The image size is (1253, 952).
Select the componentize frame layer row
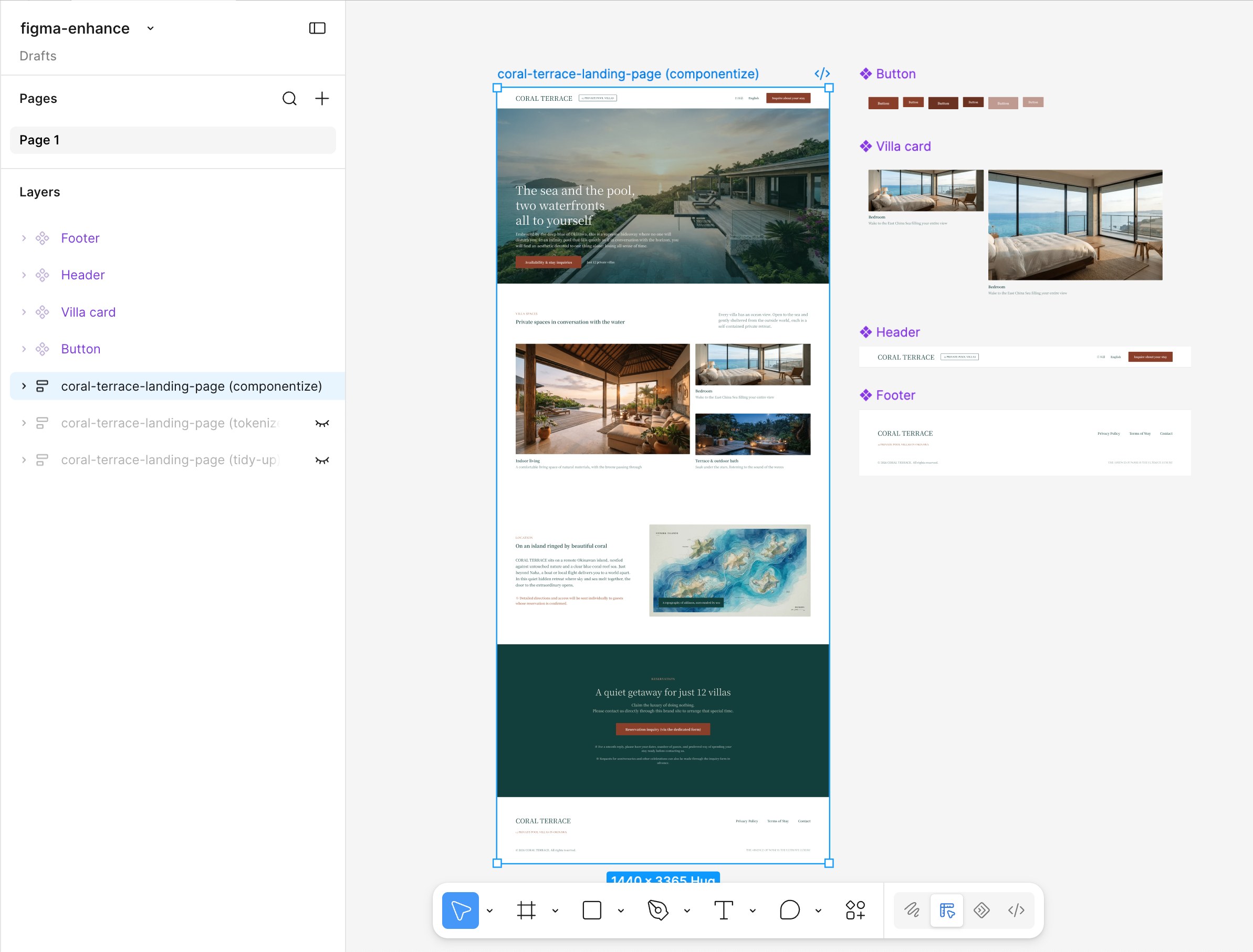(x=177, y=386)
